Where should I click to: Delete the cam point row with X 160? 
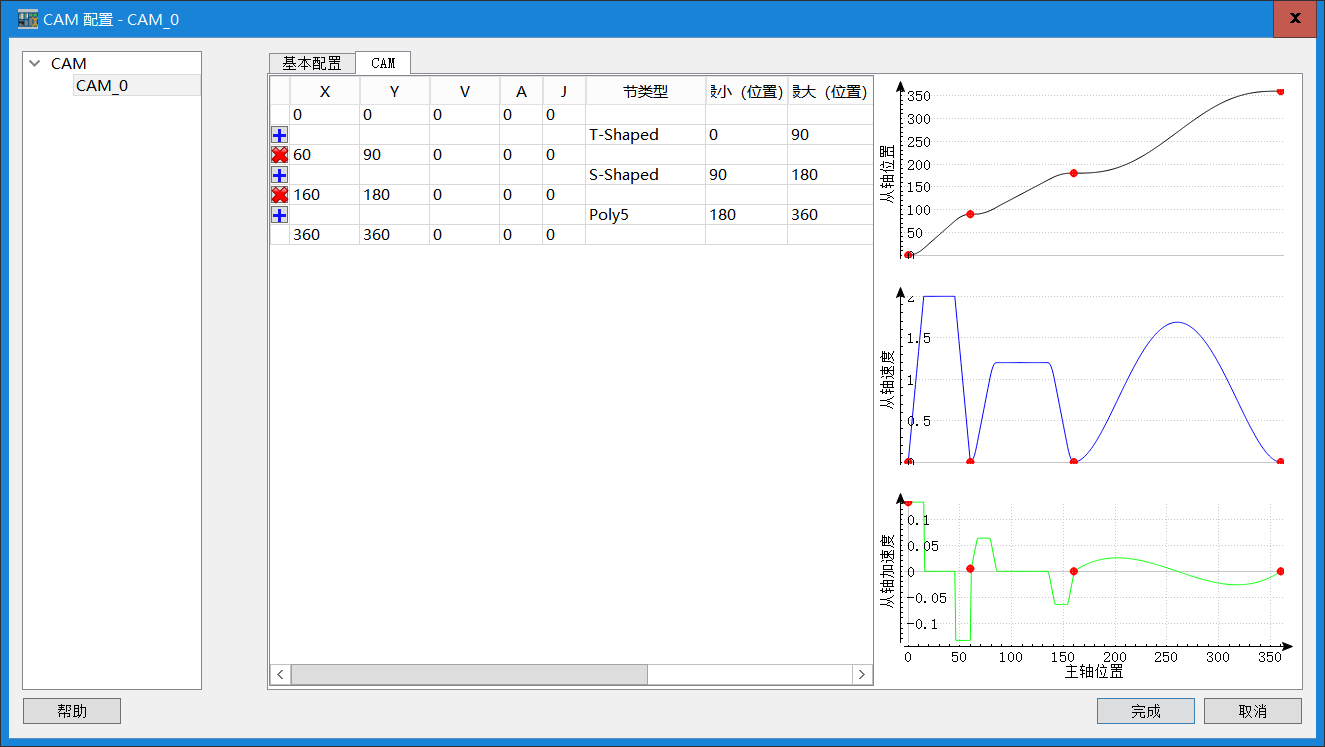(x=280, y=195)
